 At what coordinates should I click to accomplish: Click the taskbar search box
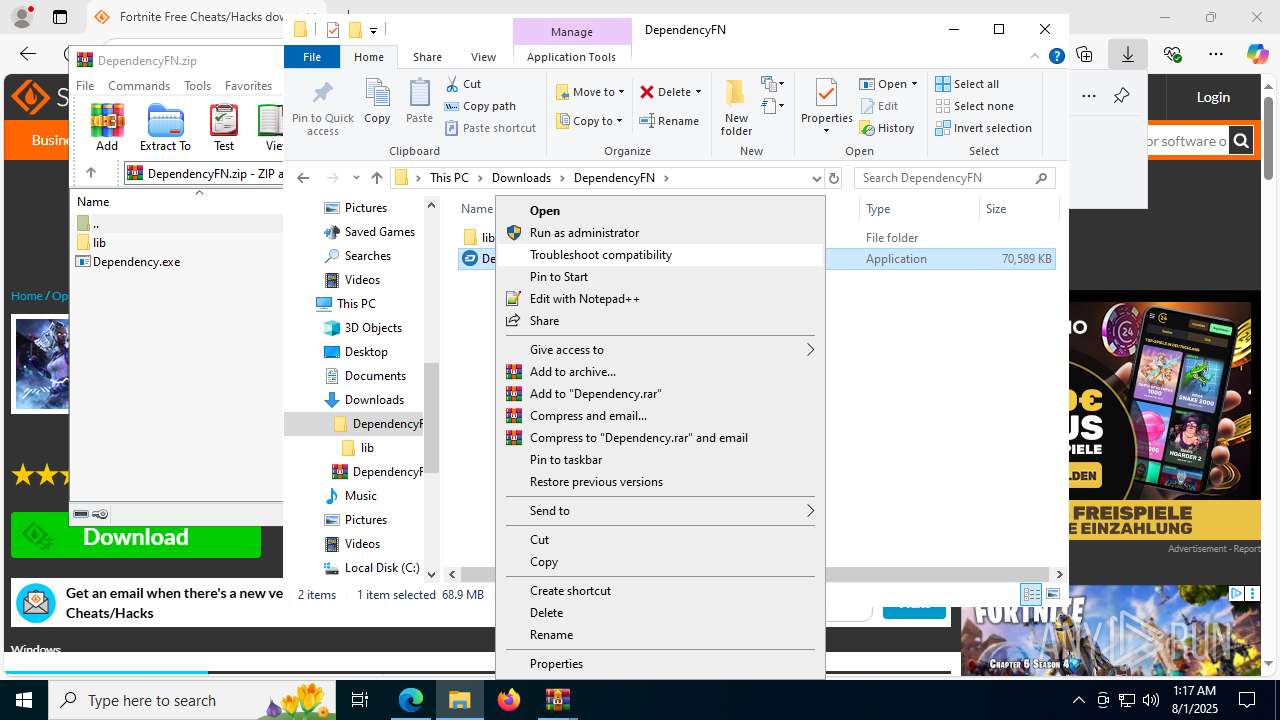(x=190, y=700)
